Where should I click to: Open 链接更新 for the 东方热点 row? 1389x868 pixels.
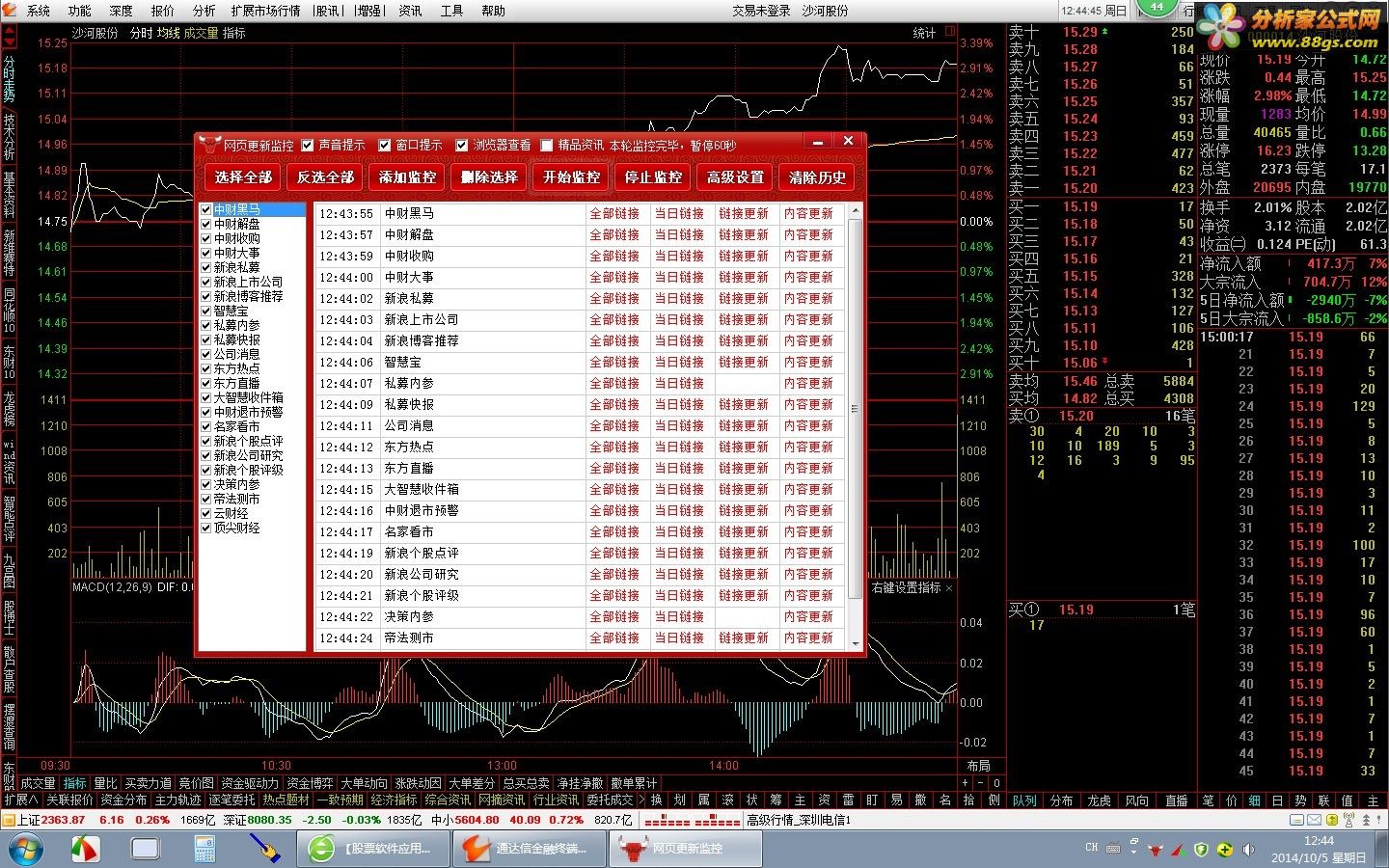click(744, 447)
